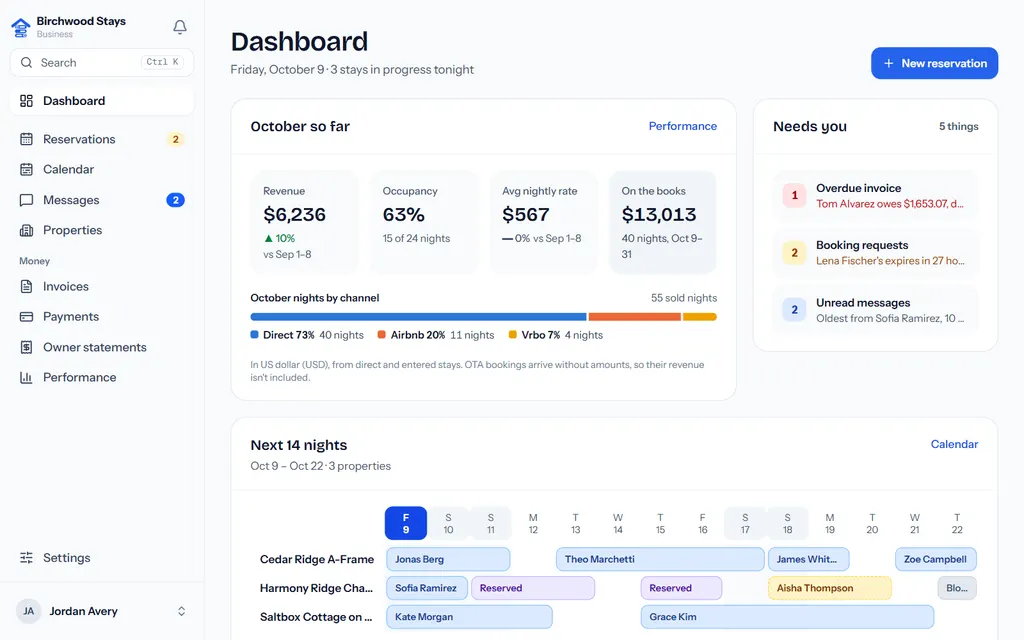Image resolution: width=1024 pixels, height=640 pixels.
Task: Open the Unread messages item
Action: pyautogui.click(x=875, y=310)
